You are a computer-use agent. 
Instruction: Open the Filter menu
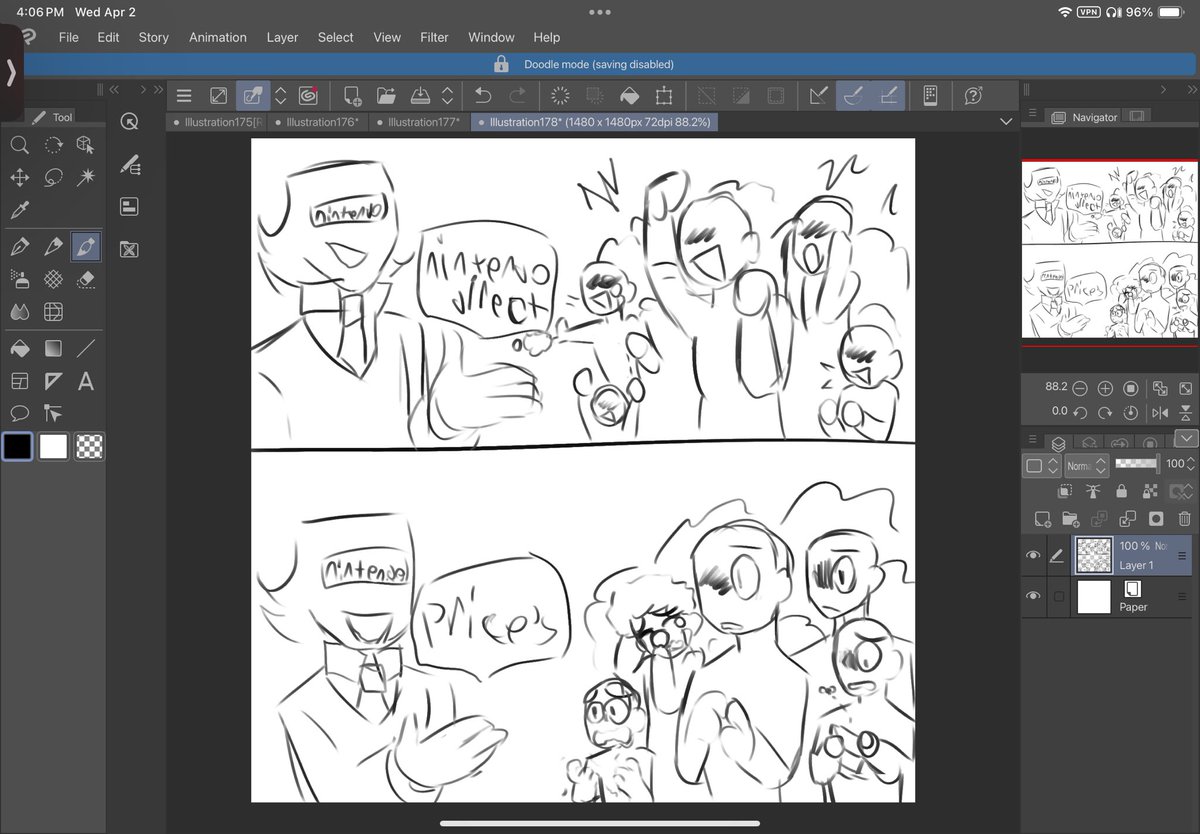(434, 37)
